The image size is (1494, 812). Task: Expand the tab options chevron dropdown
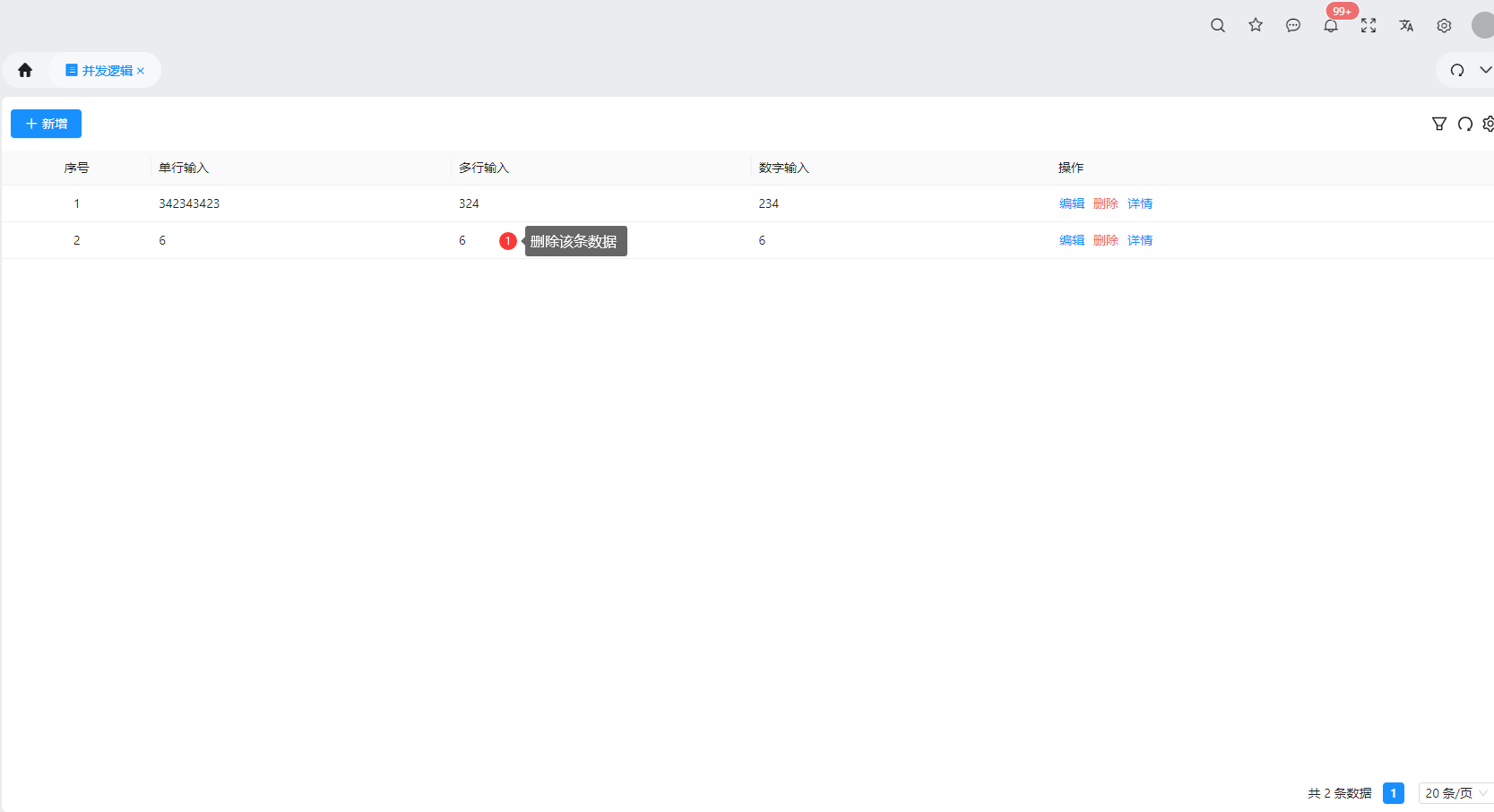(x=1485, y=70)
